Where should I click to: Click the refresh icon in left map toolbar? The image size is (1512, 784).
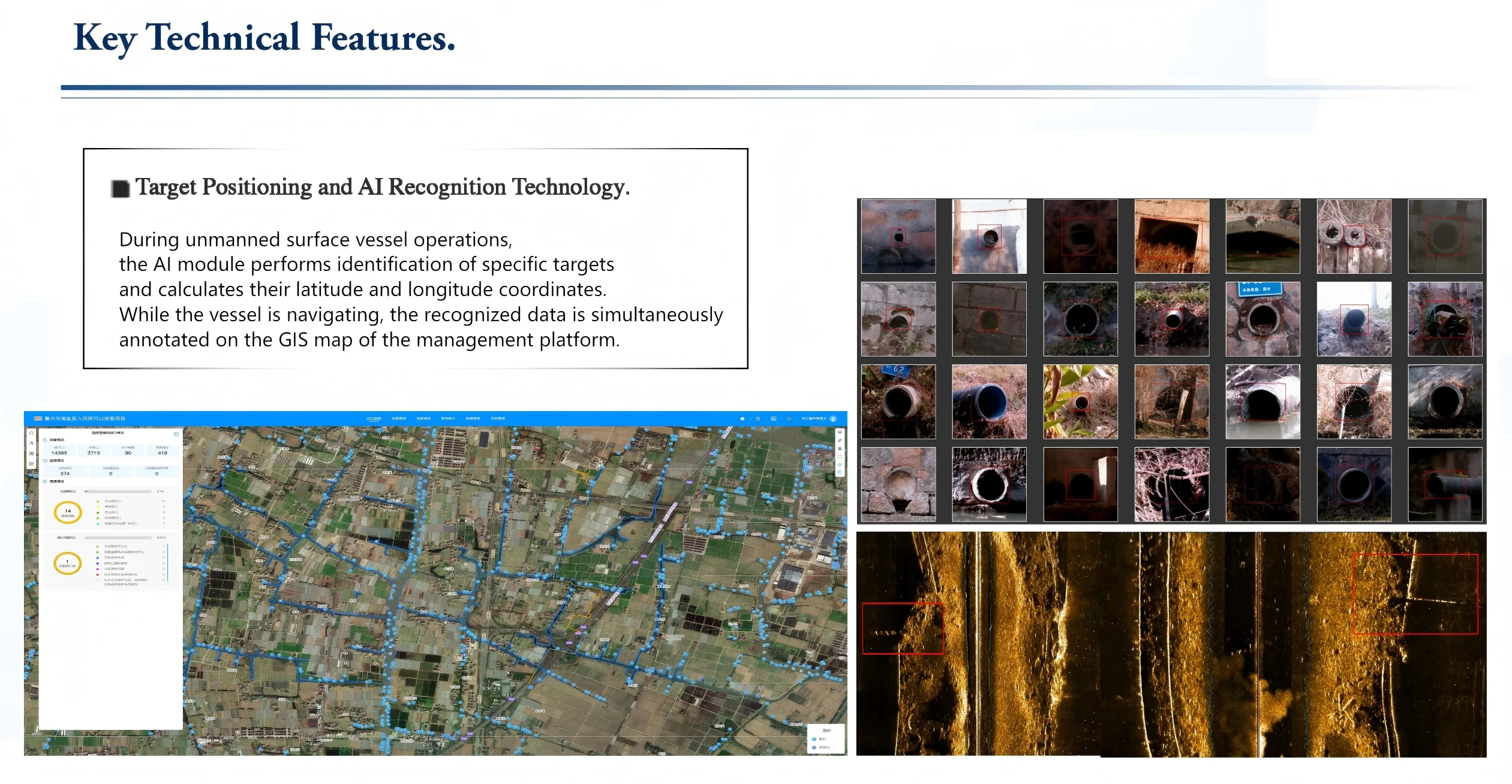pos(31,444)
